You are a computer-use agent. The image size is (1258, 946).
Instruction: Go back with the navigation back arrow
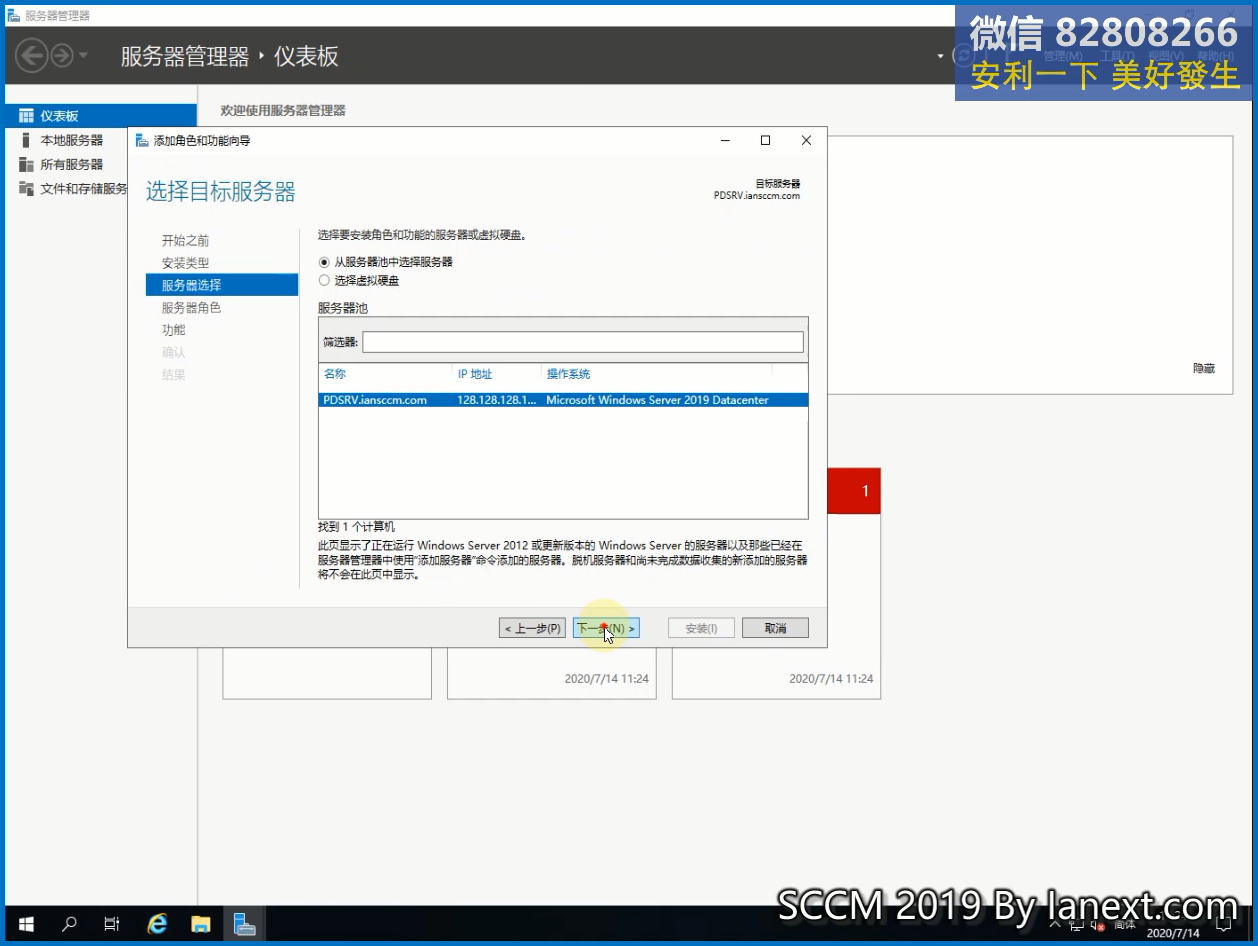pyautogui.click(x=32, y=56)
